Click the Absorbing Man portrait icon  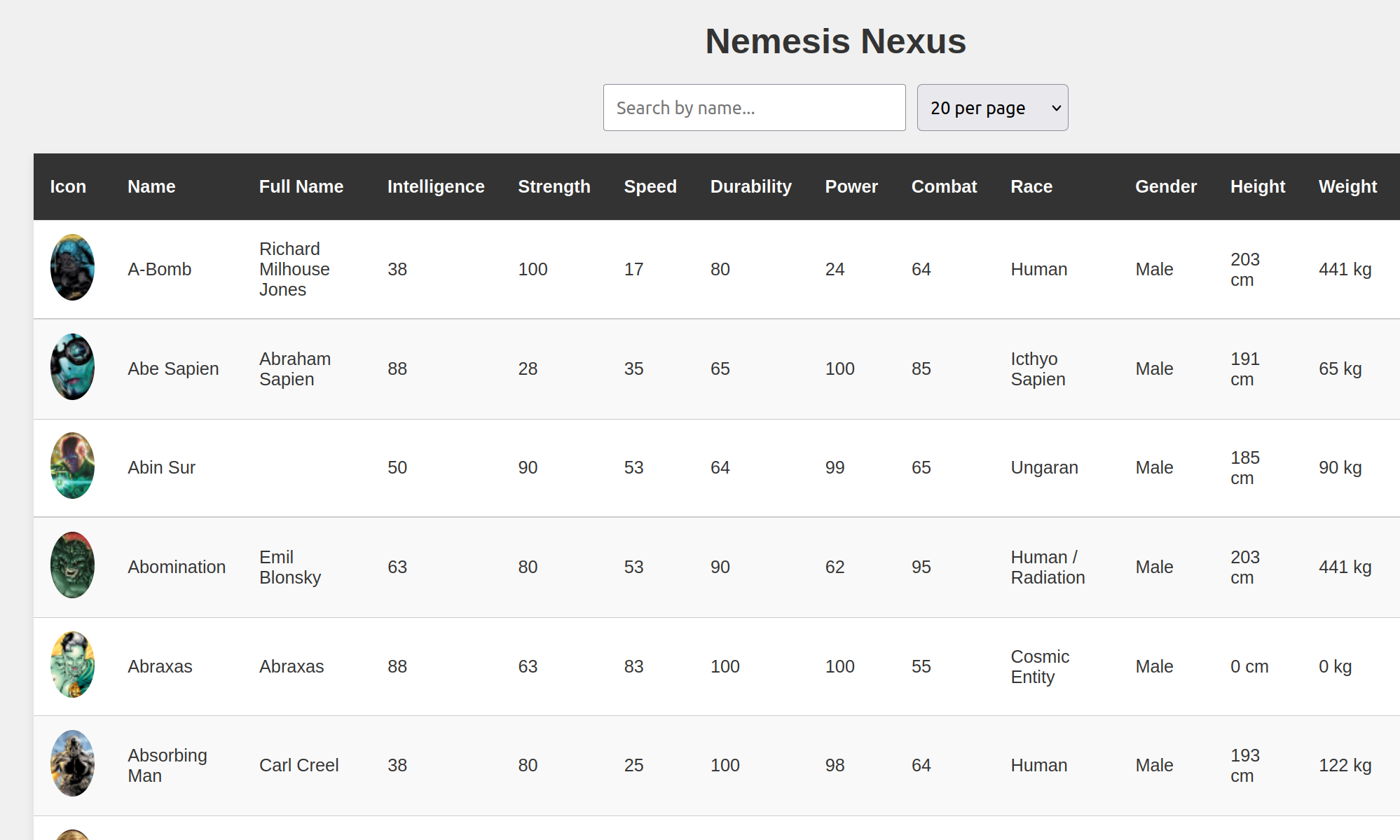point(72,764)
